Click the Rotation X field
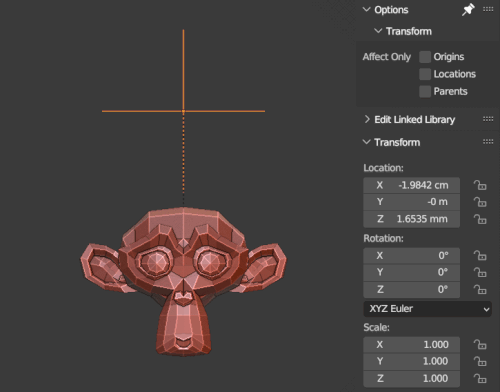 [412, 255]
